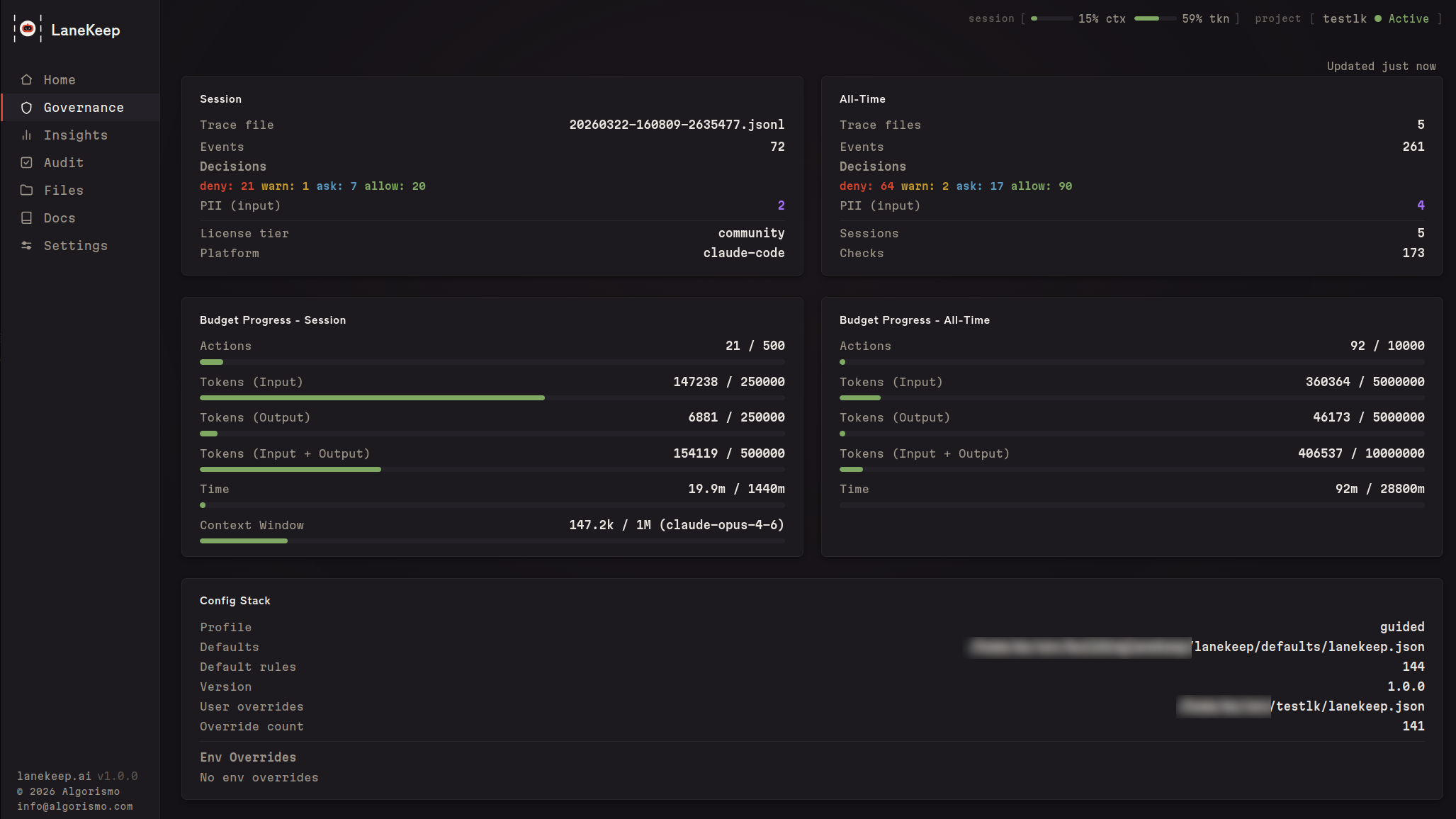Click the Audit checkmark icon

[x=26, y=162]
